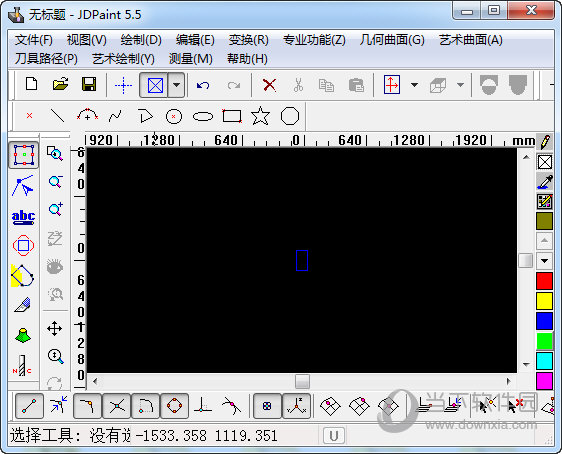This screenshot has height=454, width=562.
Task: Click the NC toolpath icon
Action: tap(22, 365)
